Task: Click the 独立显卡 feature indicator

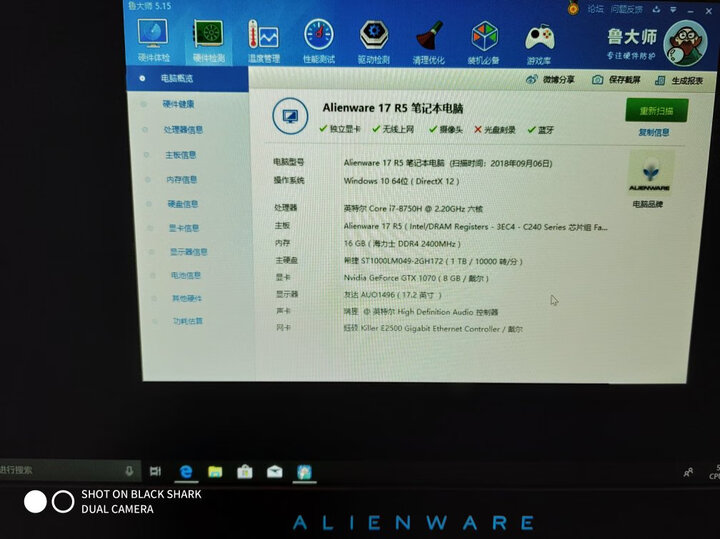Action: point(340,129)
